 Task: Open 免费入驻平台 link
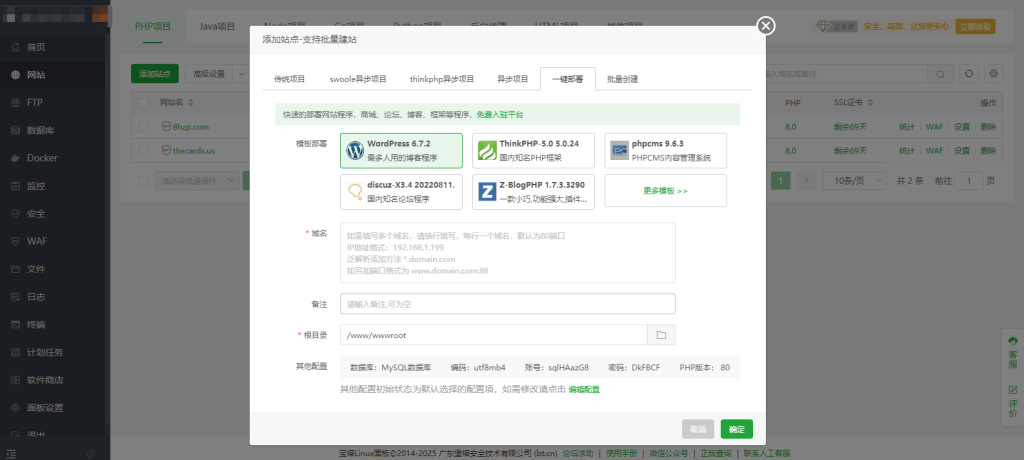pyautogui.click(x=500, y=114)
